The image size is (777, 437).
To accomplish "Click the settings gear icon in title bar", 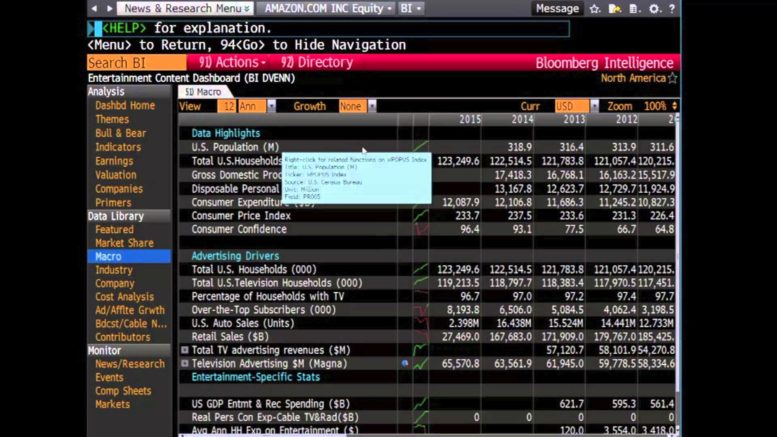I will 655,8.
